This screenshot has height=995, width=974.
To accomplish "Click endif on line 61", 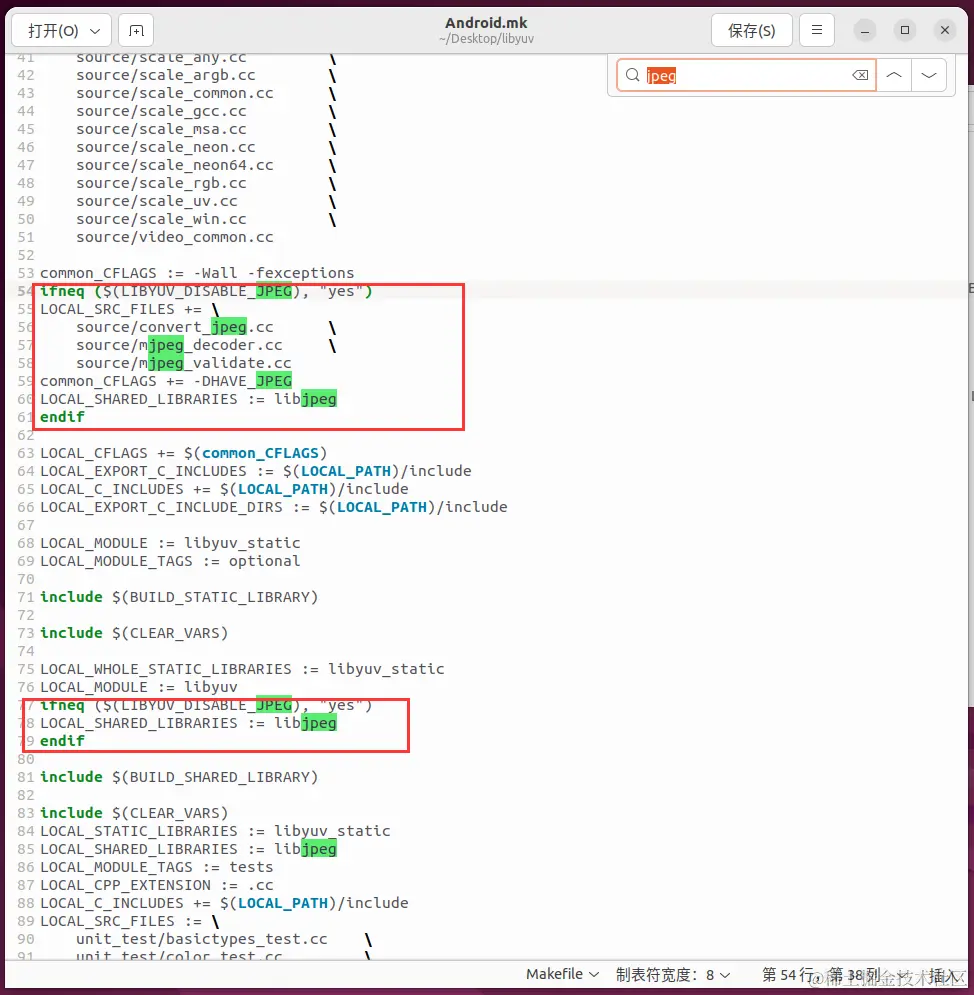I will click(62, 418).
